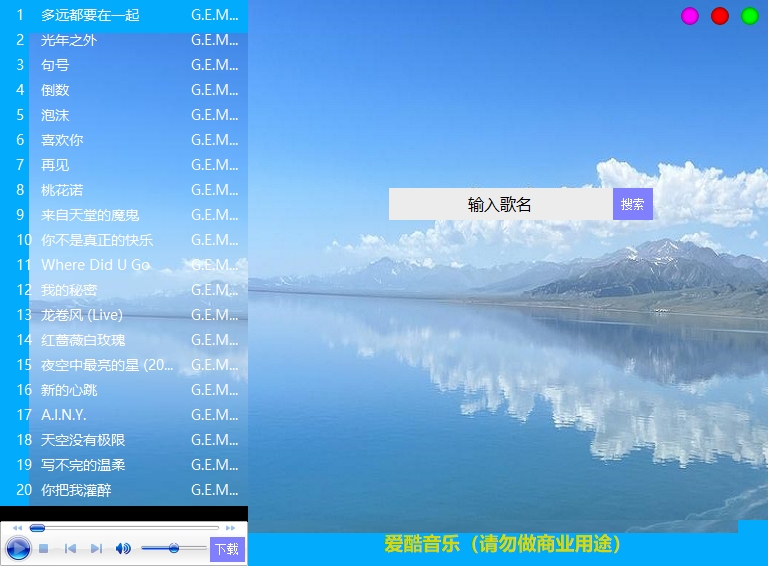
Task: Select song A.I.N.Y.
Action: tap(64, 415)
